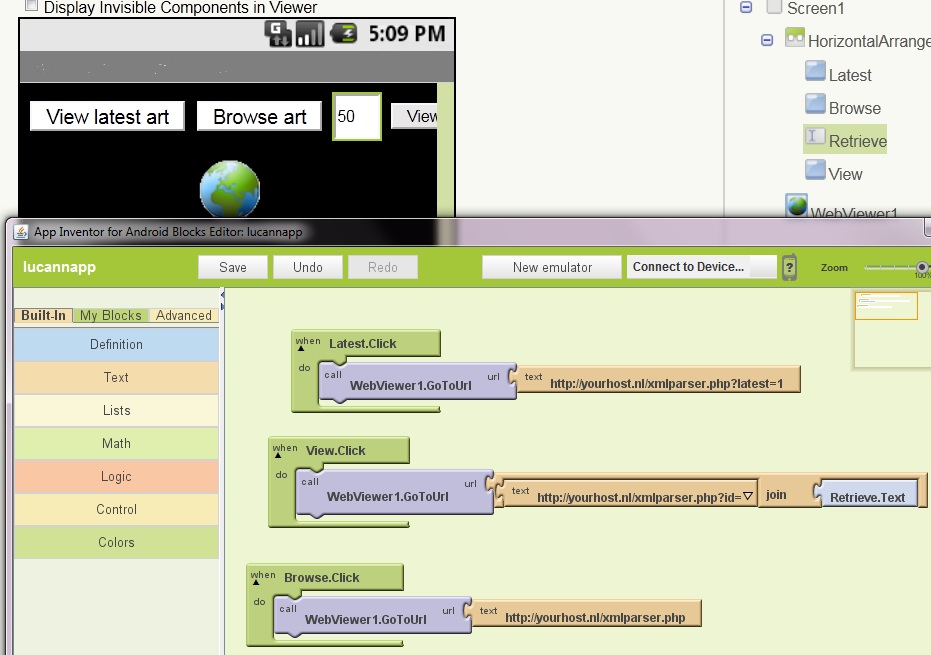Click the text box containing 50
931x655 pixels.
tap(356, 117)
